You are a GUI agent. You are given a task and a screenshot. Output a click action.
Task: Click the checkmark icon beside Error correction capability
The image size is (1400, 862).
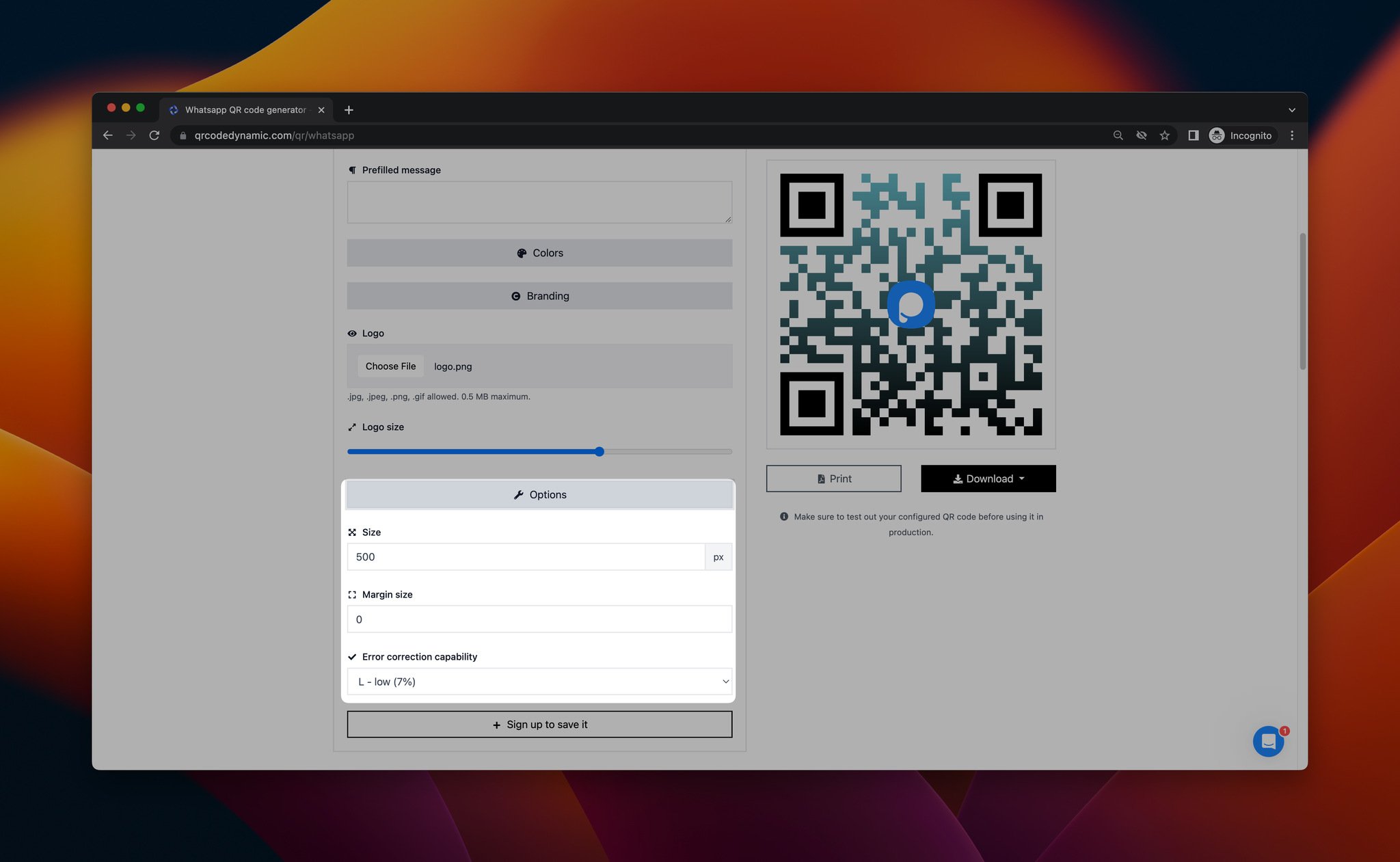(352, 657)
